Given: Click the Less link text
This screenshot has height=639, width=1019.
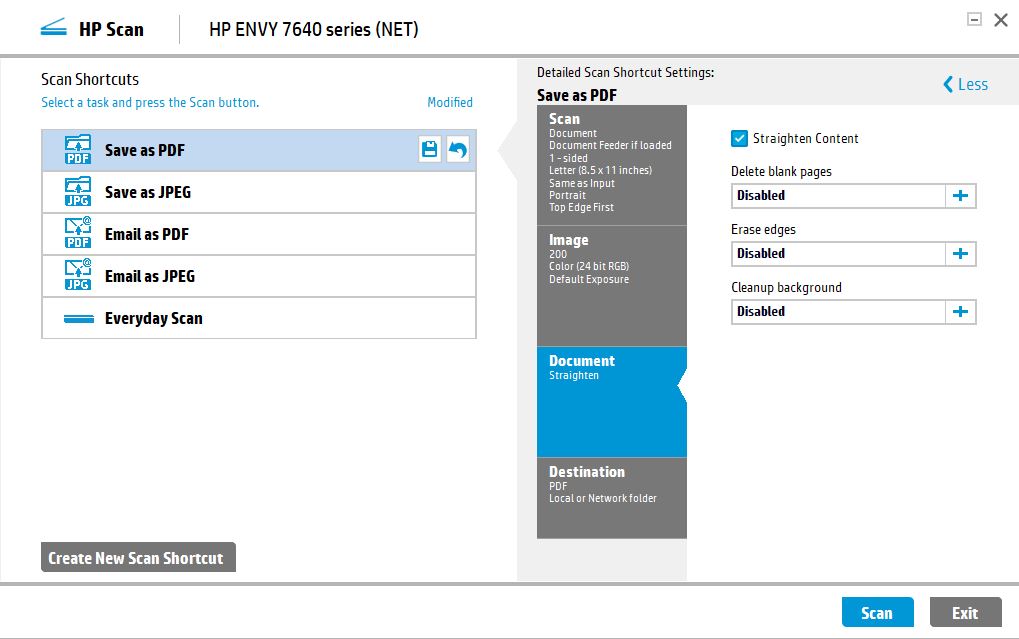Looking at the screenshot, I should [x=973, y=85].
